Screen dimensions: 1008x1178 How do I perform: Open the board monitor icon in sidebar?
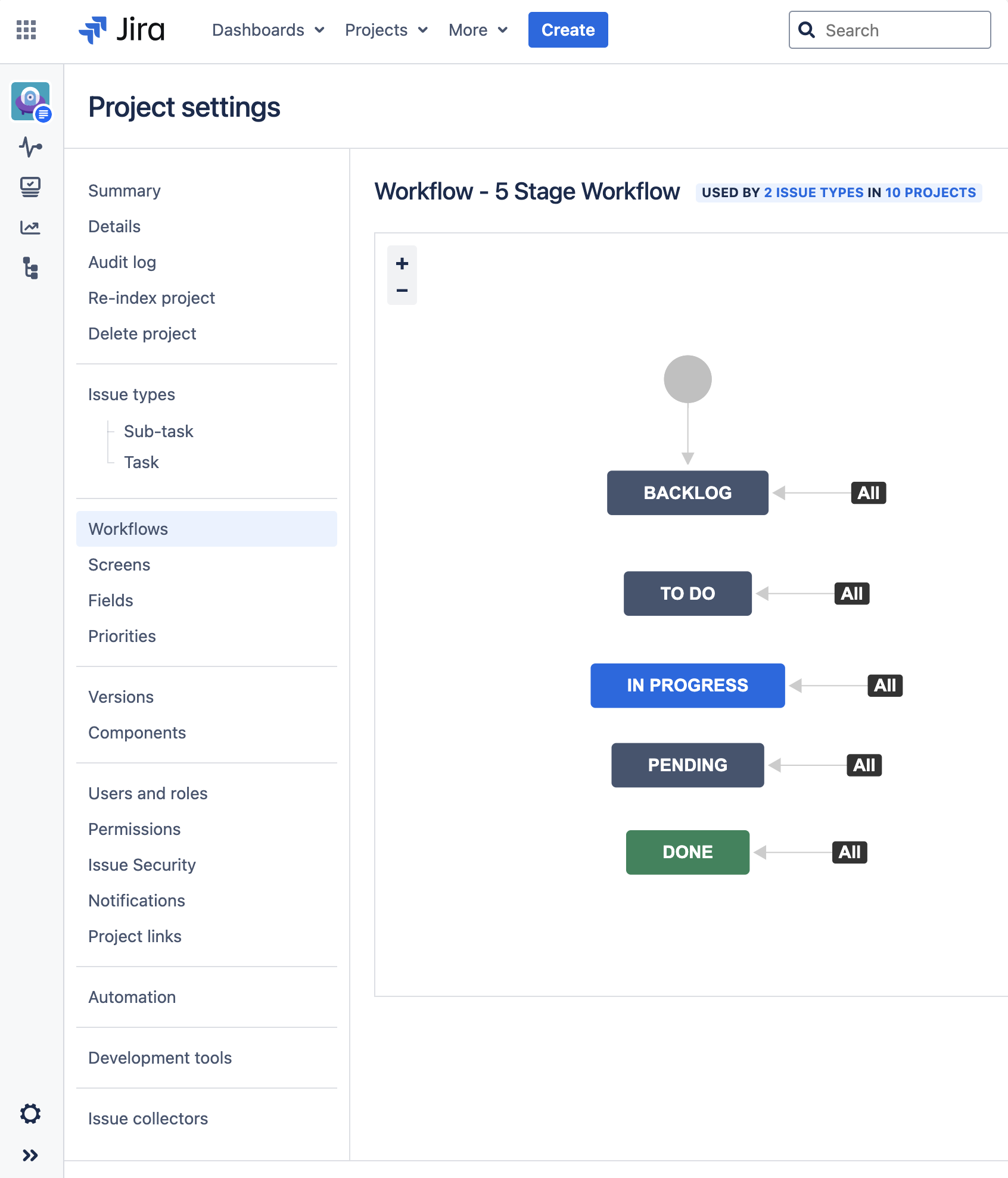coord(30,187)
